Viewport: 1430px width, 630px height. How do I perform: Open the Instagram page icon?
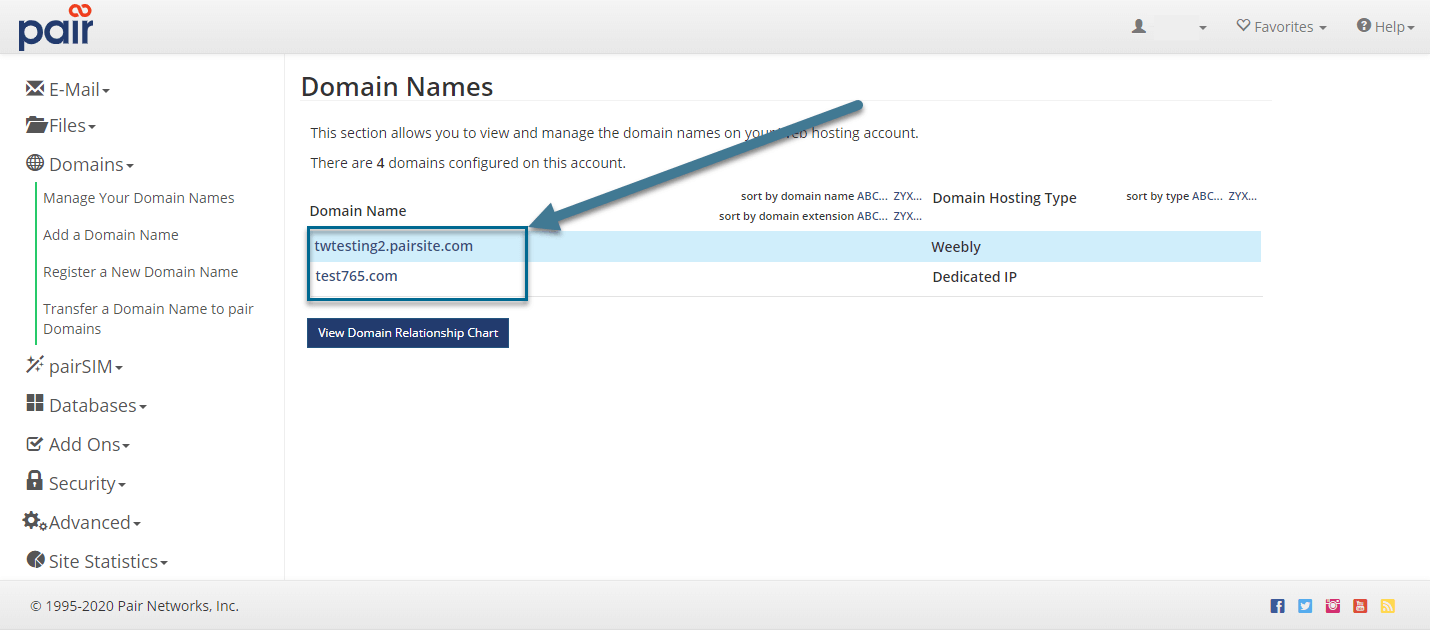tap(1333, 606)
